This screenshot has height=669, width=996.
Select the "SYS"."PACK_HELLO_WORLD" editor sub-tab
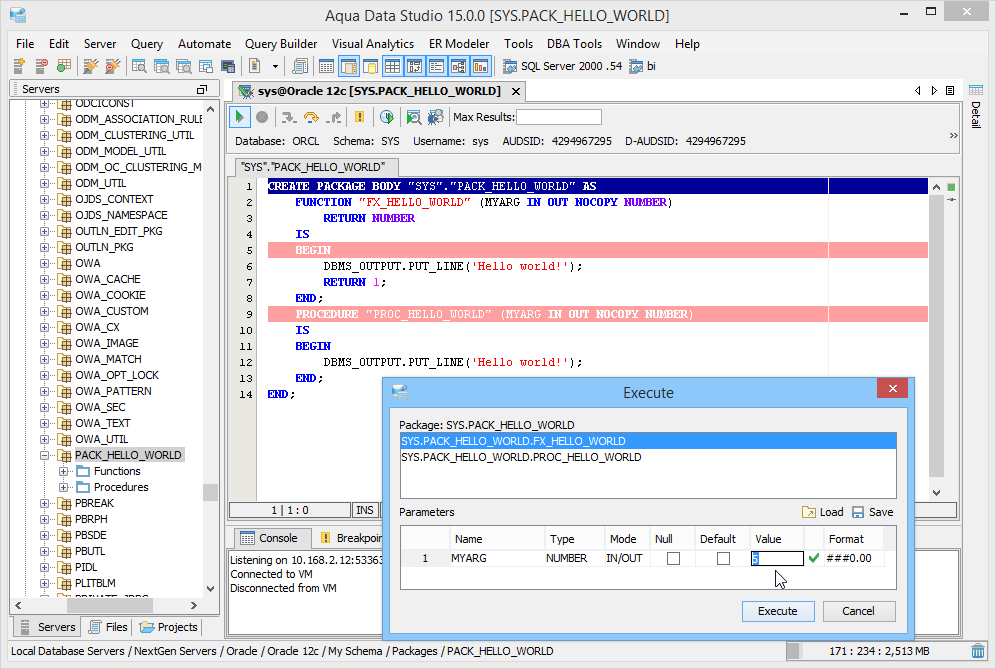click(x=314, y=167)
